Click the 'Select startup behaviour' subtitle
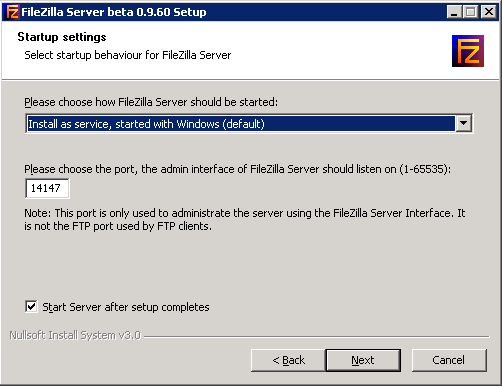The height and width of the screenshot is (386, 502). [x=128, y=55]
